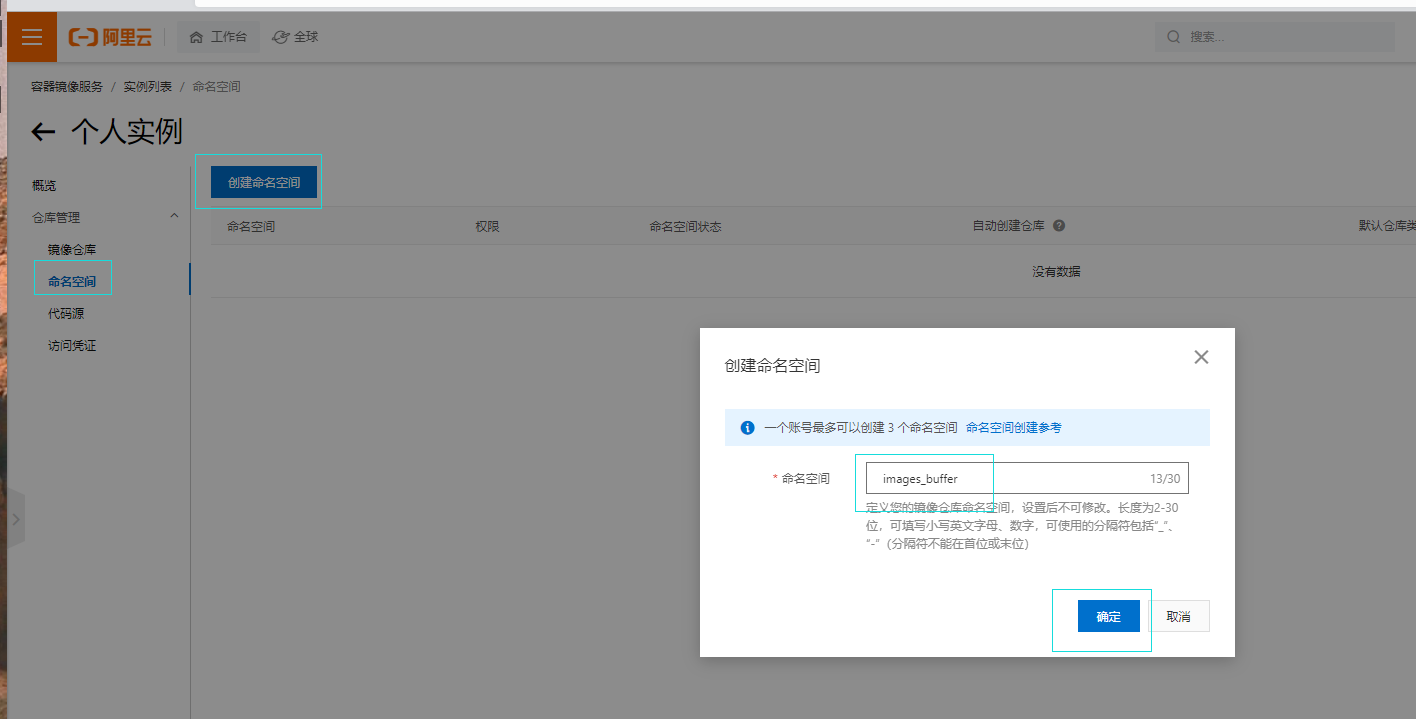Open the hamburger navigation menu
This screenshot has height=719, width=1416.
[32, 37]
